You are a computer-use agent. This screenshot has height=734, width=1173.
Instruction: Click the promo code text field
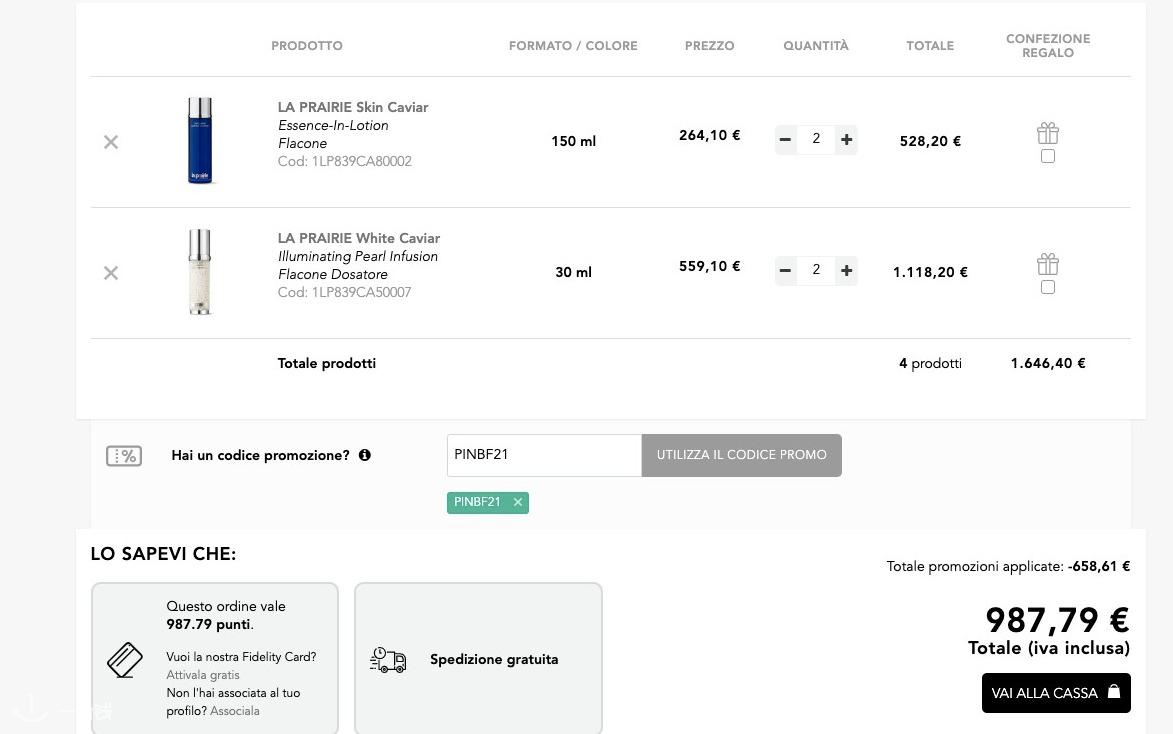pyautogui.click(x=543, y=455)
